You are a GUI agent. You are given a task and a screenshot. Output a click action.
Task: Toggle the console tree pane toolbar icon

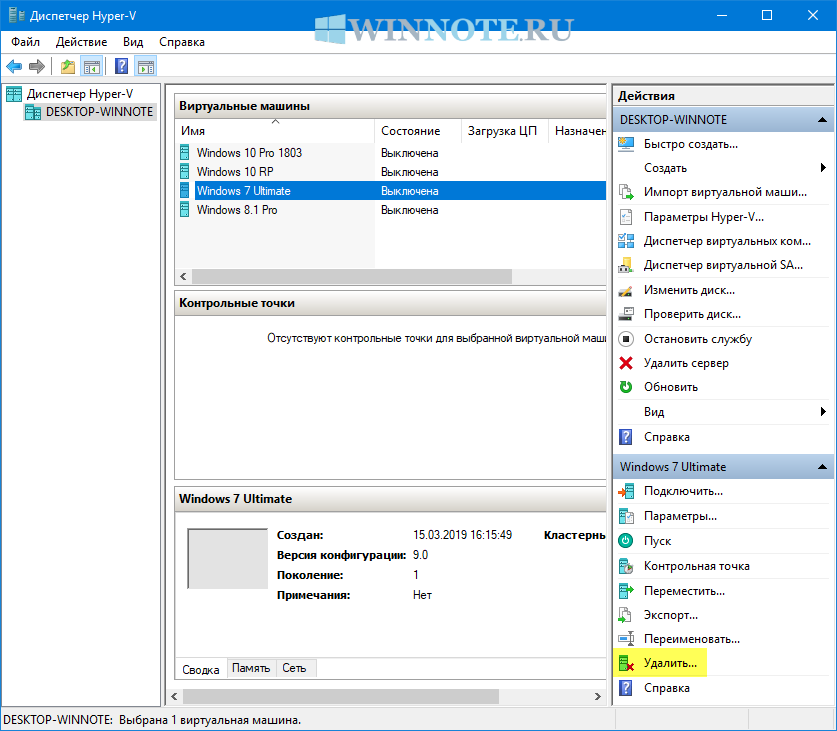[92, 67]
